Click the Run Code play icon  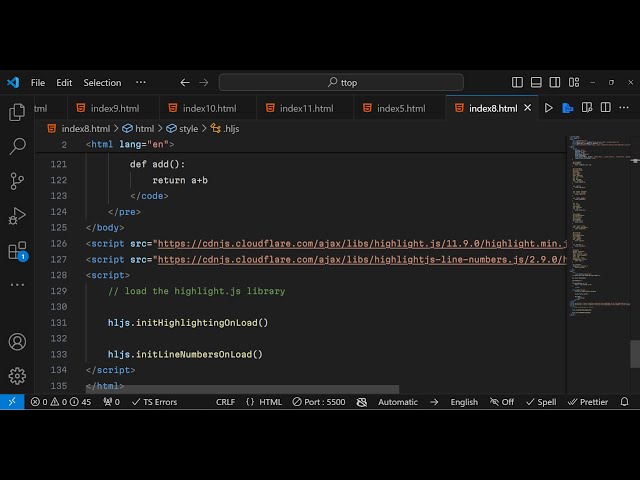point(548,108)
